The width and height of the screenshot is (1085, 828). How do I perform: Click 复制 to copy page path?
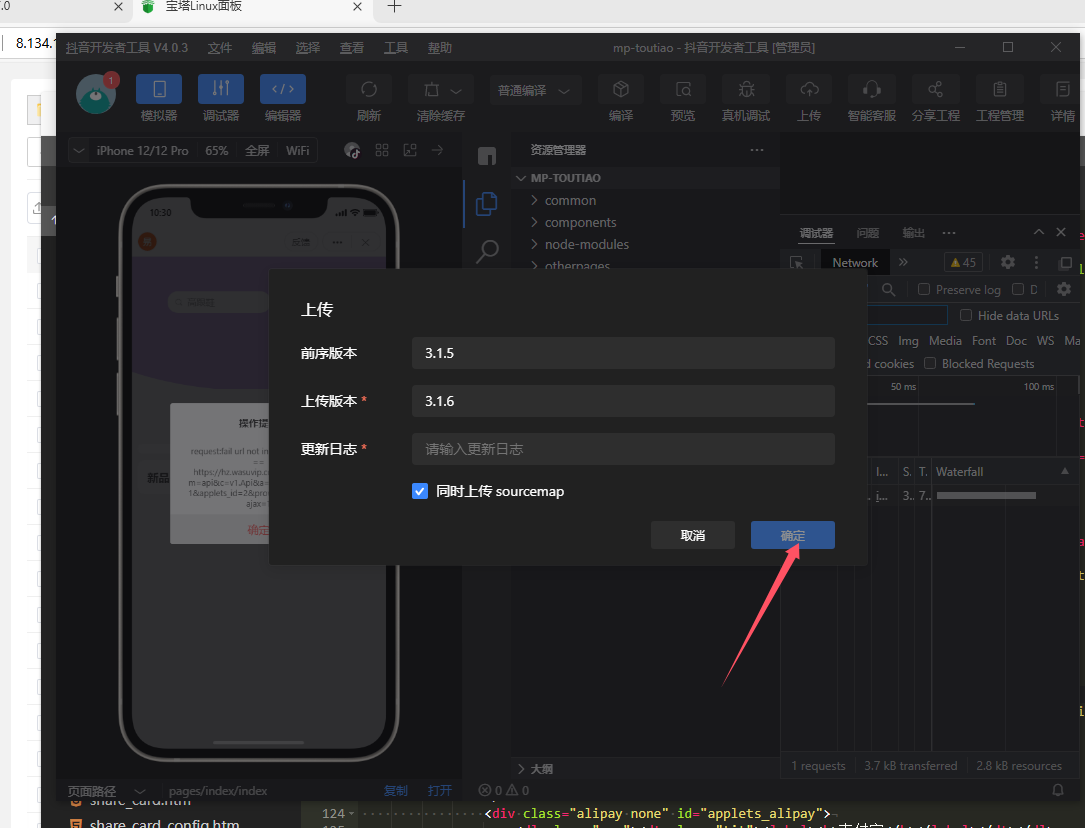tap(396, 791)
